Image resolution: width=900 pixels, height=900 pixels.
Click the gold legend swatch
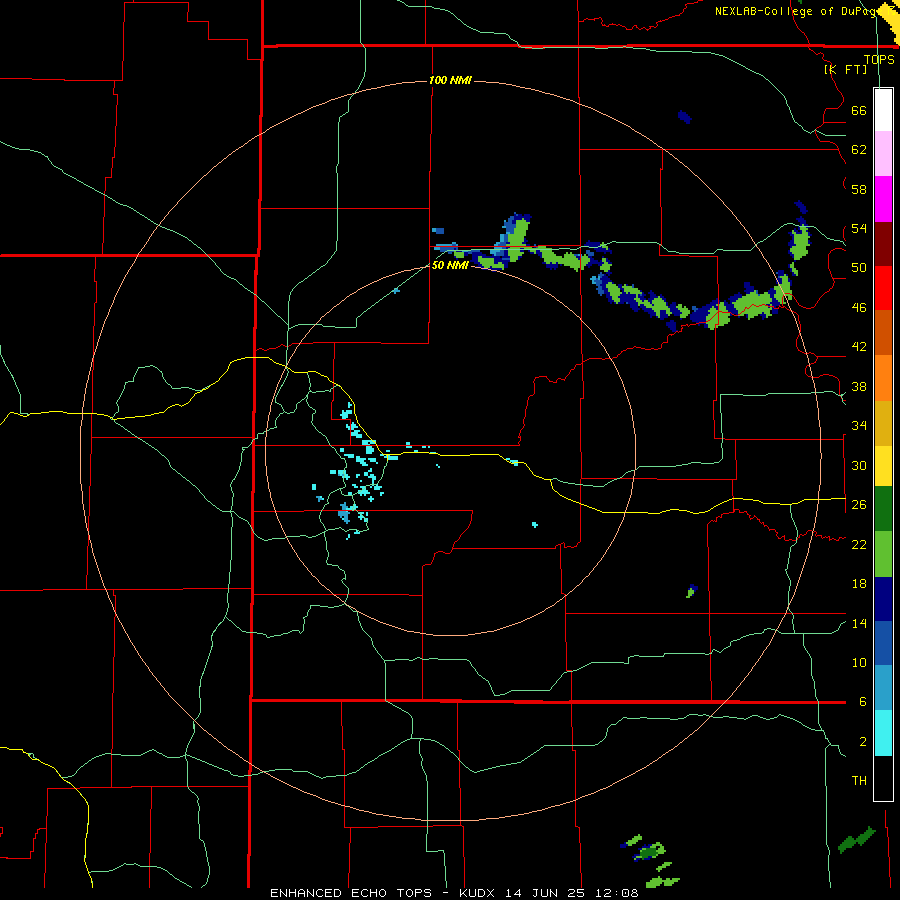883,423
